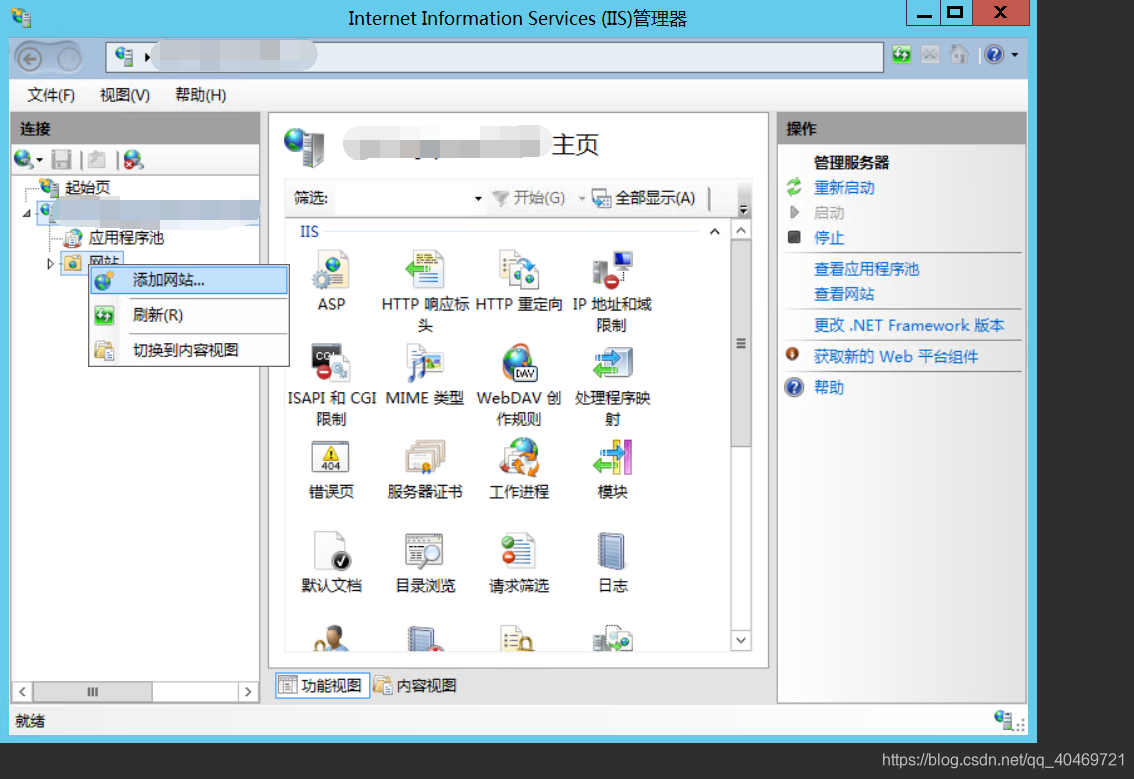Viewport: 1134px width, 779px height.
Task: Click 帮助 link in 操作 pane
Action: 829,388
